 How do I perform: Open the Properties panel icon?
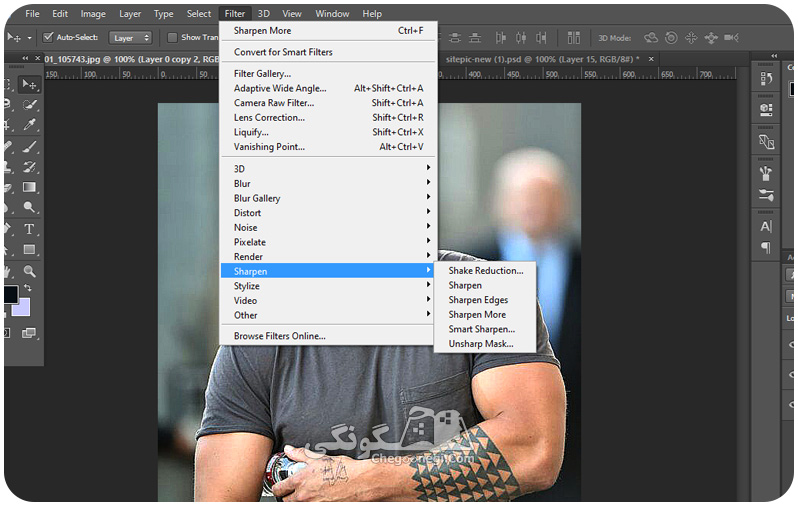pos(766,109)
